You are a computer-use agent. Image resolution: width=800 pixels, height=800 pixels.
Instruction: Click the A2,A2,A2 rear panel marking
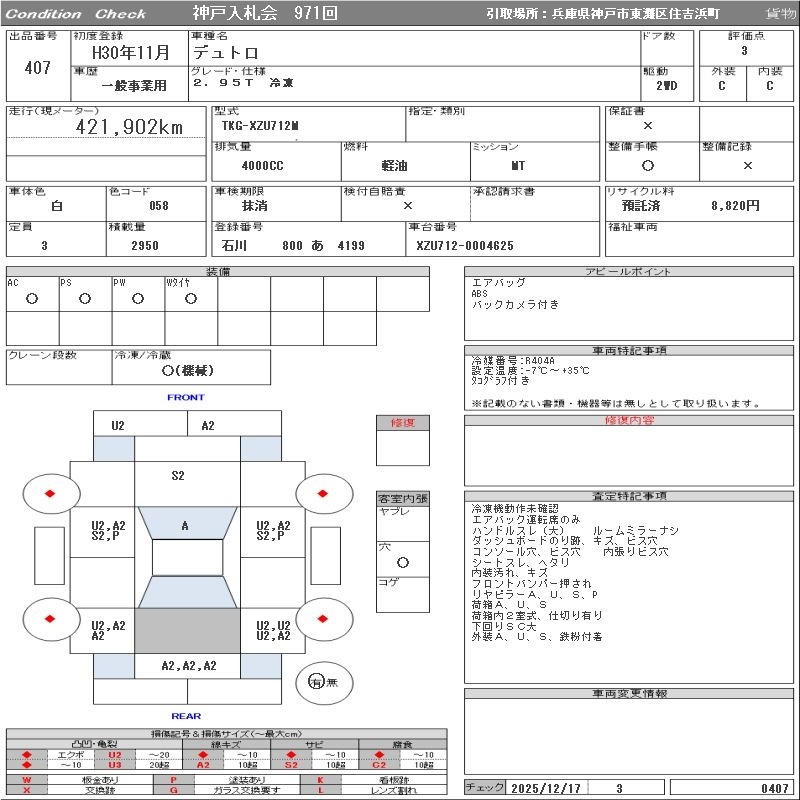tap(188, 665)
